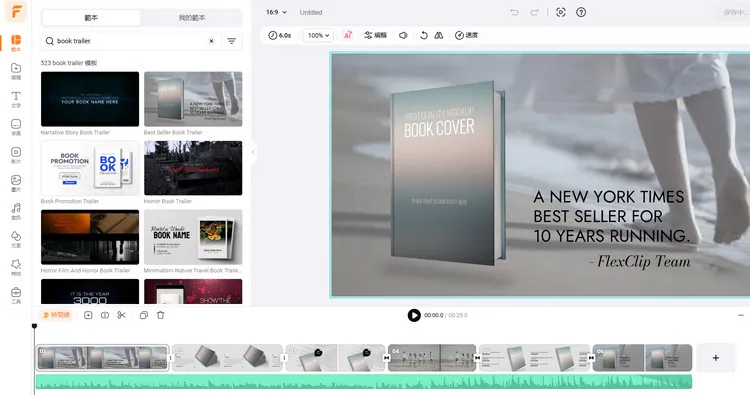The image size is (750, 395).
Task: Select the Horror Book Trailer template thumbnail
Action: (193, 168)
